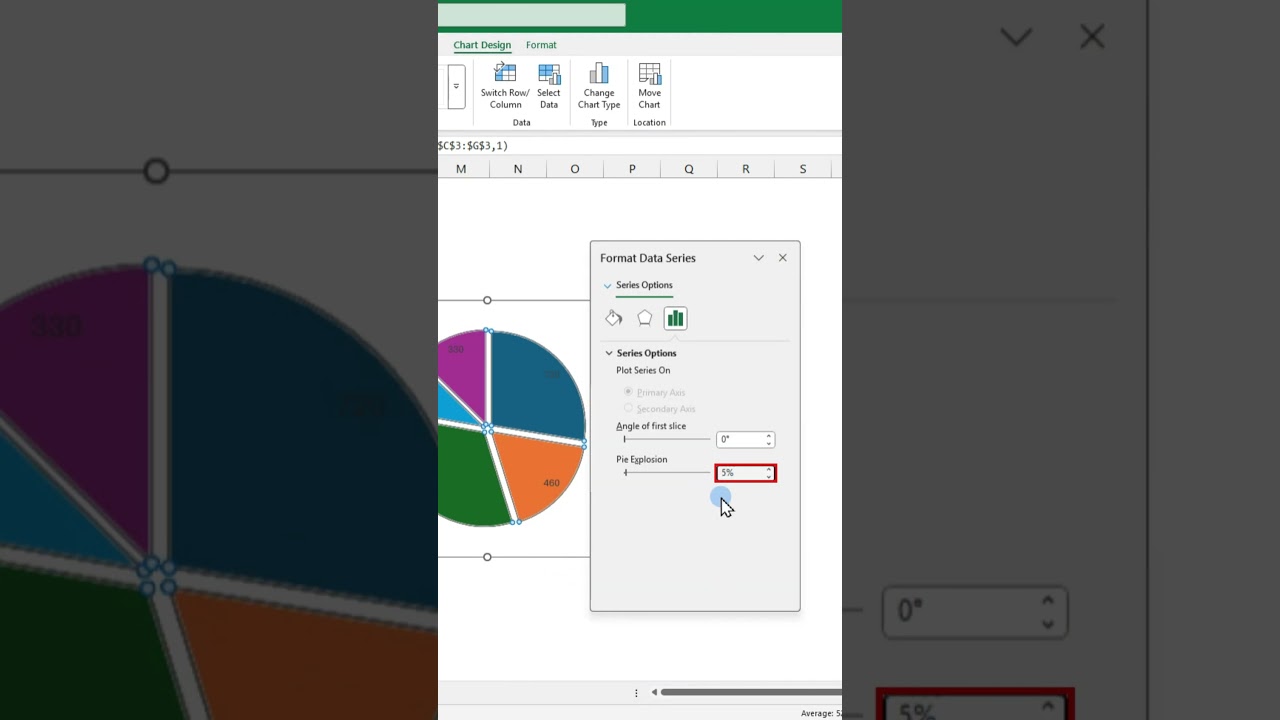This screenshot has height=720, width=1280.
Task: Click Move Chart icon
Action: tap(650, 73)
